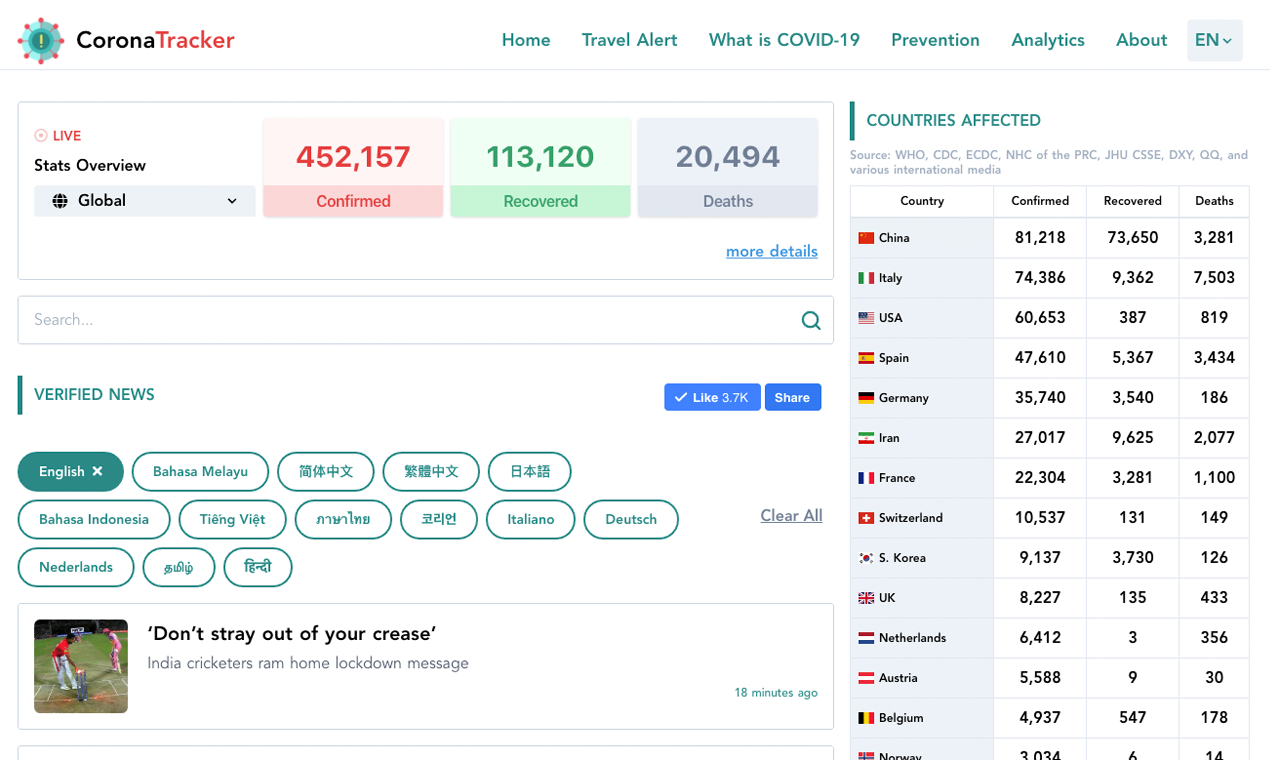Toggle the Nederlands language filter
Screen dimensions: 1270x760
pyautogui.click(x=76, y=567)
